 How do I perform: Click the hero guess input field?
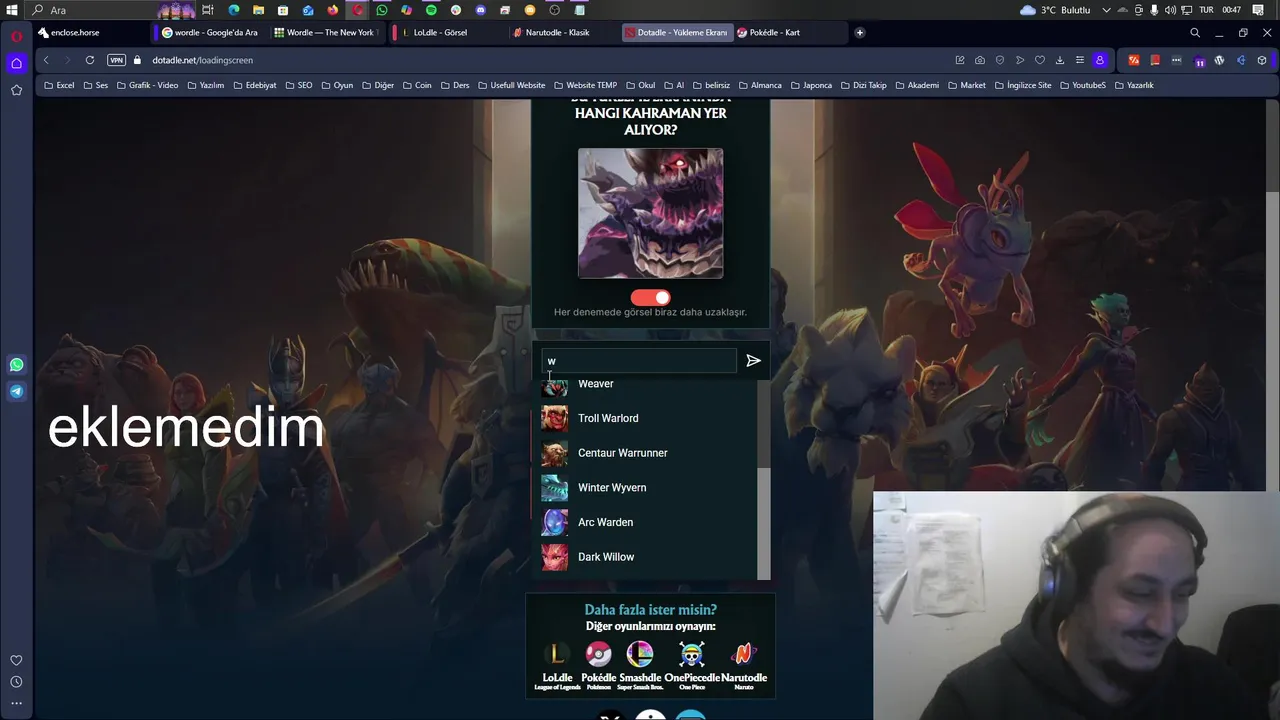[639, 361]
